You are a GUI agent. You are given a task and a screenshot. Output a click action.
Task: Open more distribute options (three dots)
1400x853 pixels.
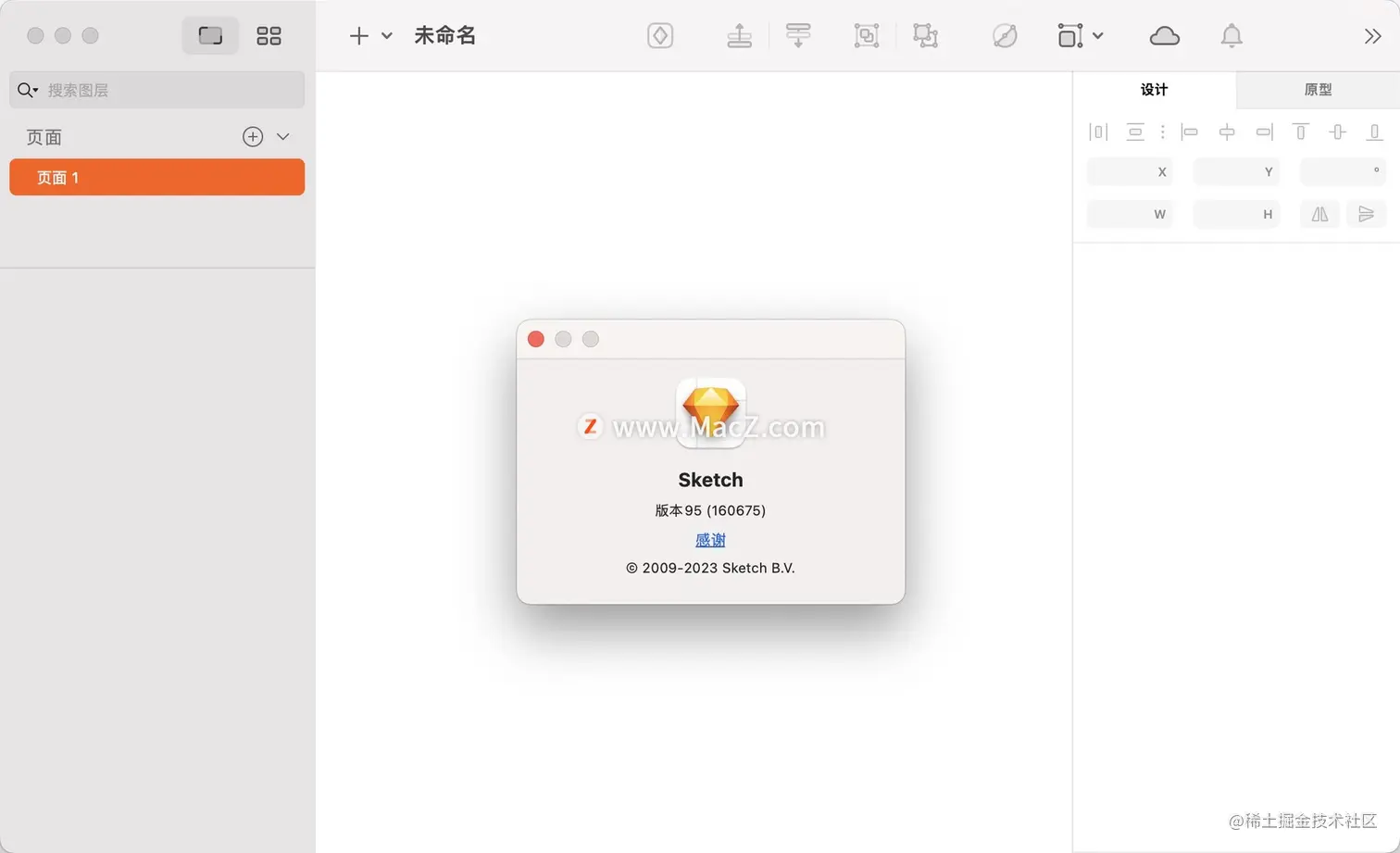1162,132
